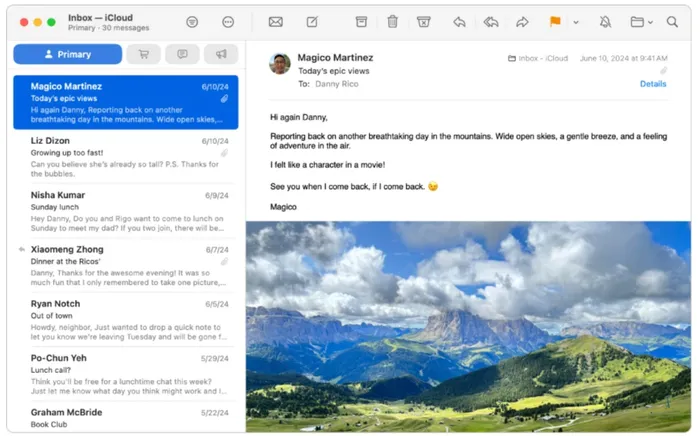The width and height of the screenshot is (700, 436).
Task: Open the search magnifier
Action: click(672, 21)
